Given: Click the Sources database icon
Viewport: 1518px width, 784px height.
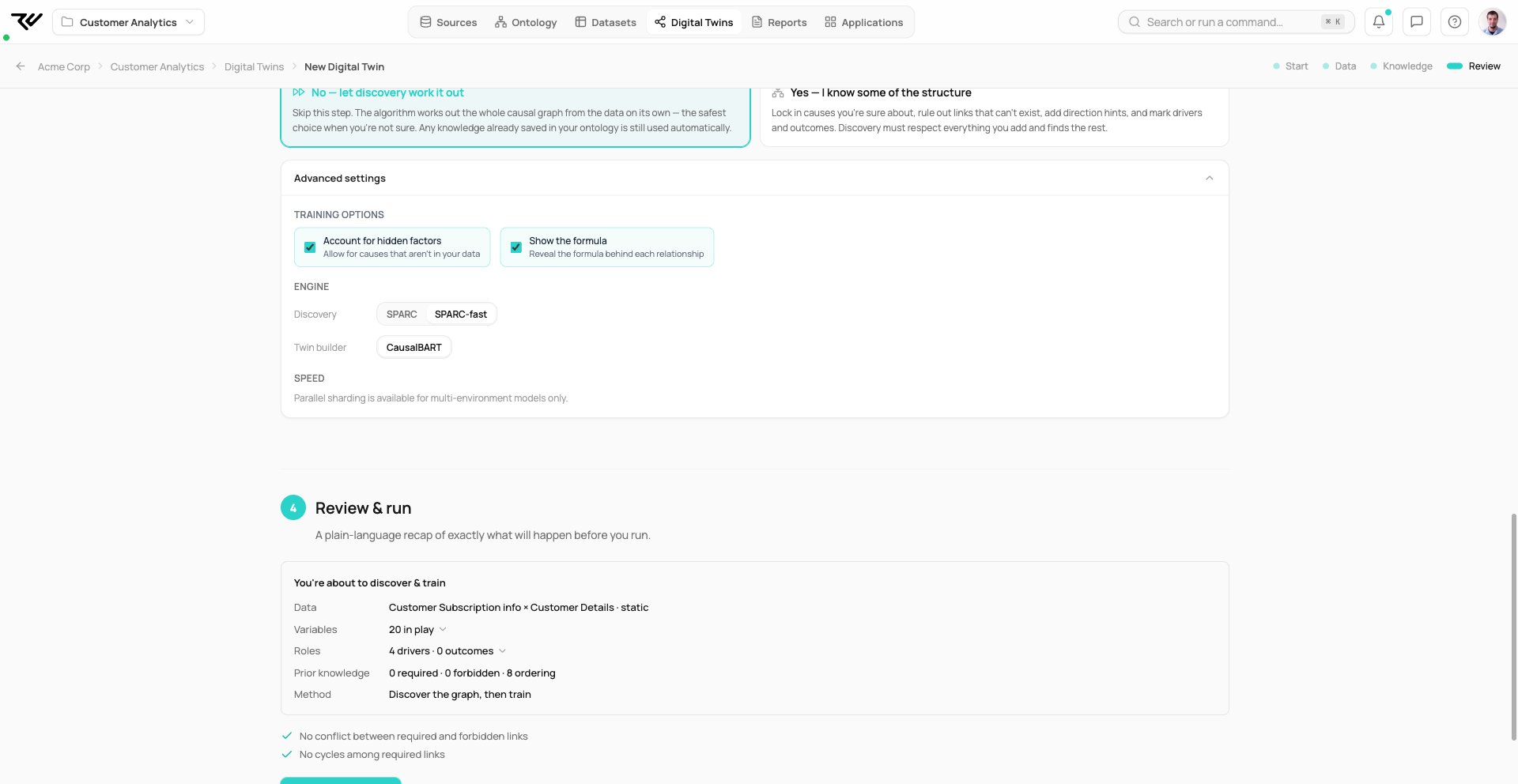Looking at the screenshot, I should point(425,22).
